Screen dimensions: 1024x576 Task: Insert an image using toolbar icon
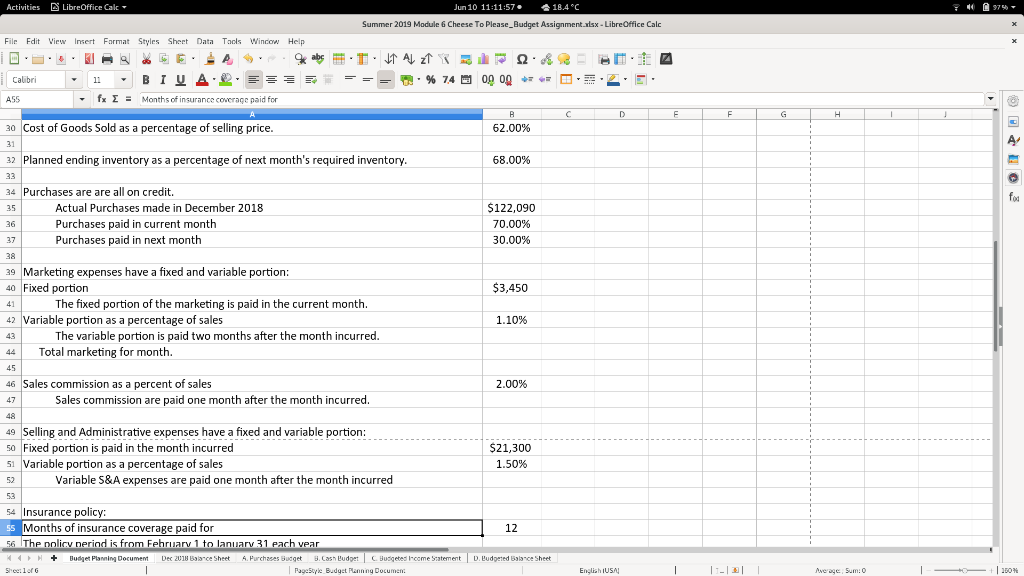(466, 59)
